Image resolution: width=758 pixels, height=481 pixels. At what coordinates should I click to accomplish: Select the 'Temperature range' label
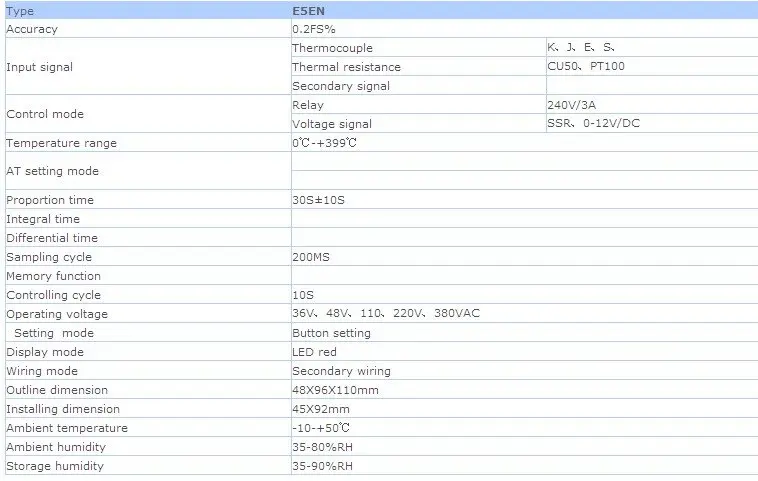click(x=61, y=143)
